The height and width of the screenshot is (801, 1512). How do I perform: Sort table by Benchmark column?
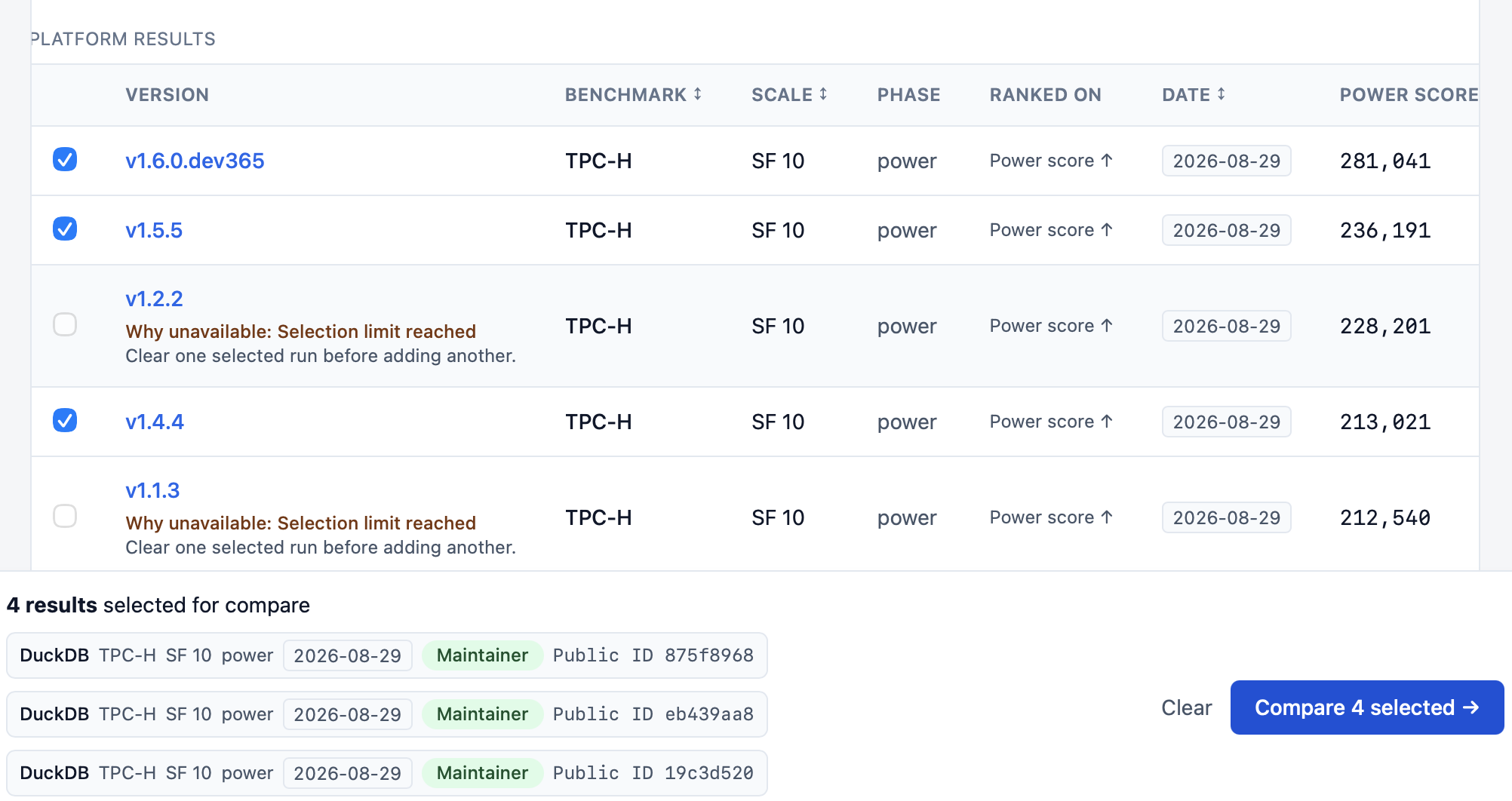coord(634,95)
